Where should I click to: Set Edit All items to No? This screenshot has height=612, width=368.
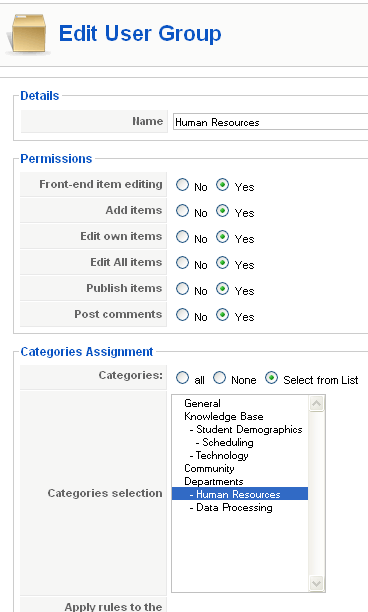[182, 263]
